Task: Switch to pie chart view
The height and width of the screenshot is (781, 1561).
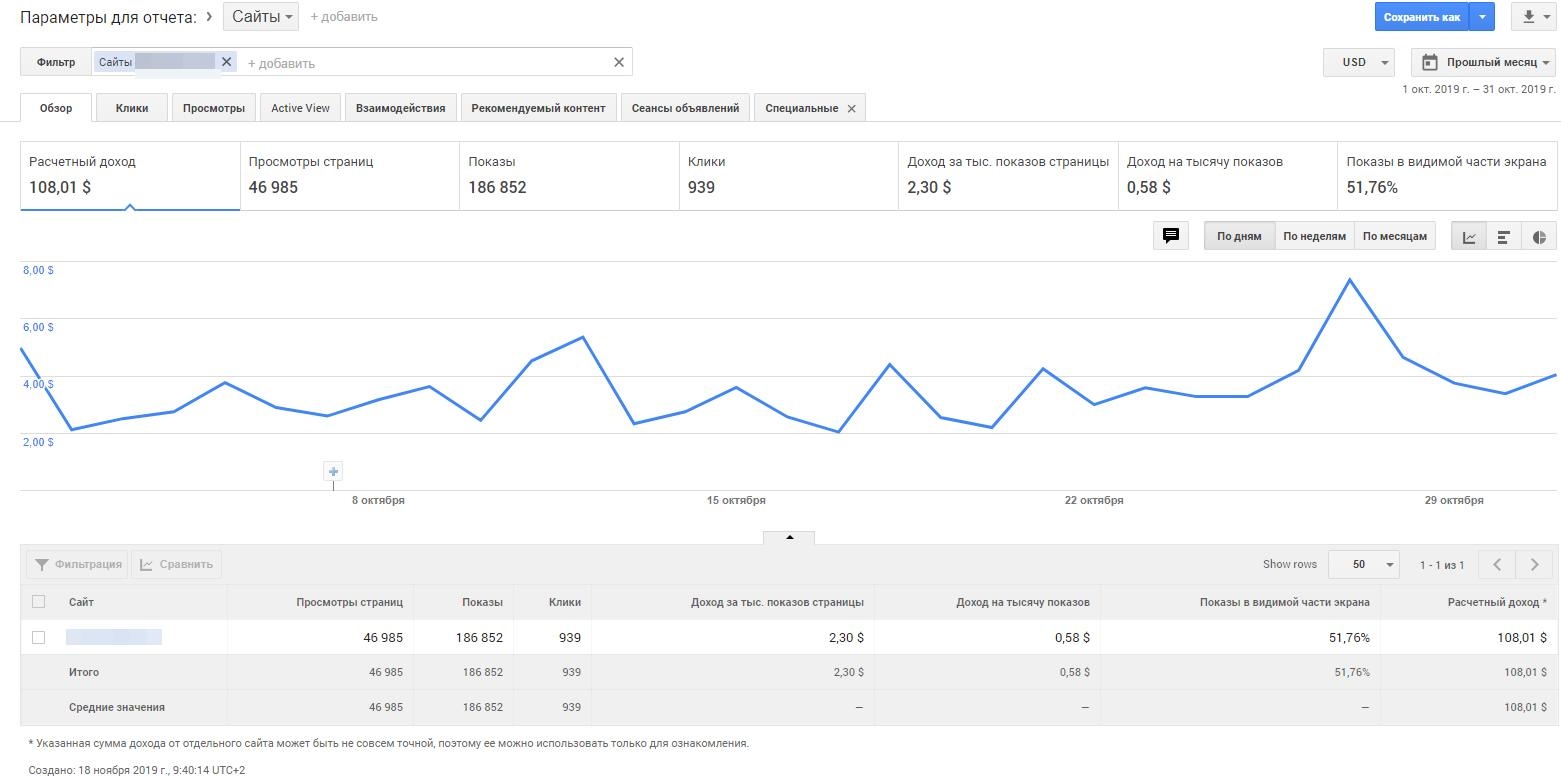Action: (x=1539, y=237)
